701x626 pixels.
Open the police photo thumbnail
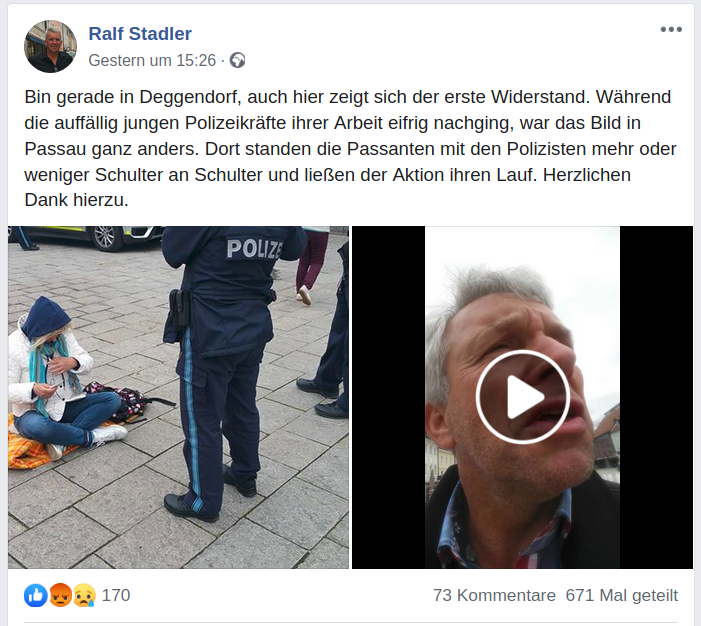click(178, 397)
